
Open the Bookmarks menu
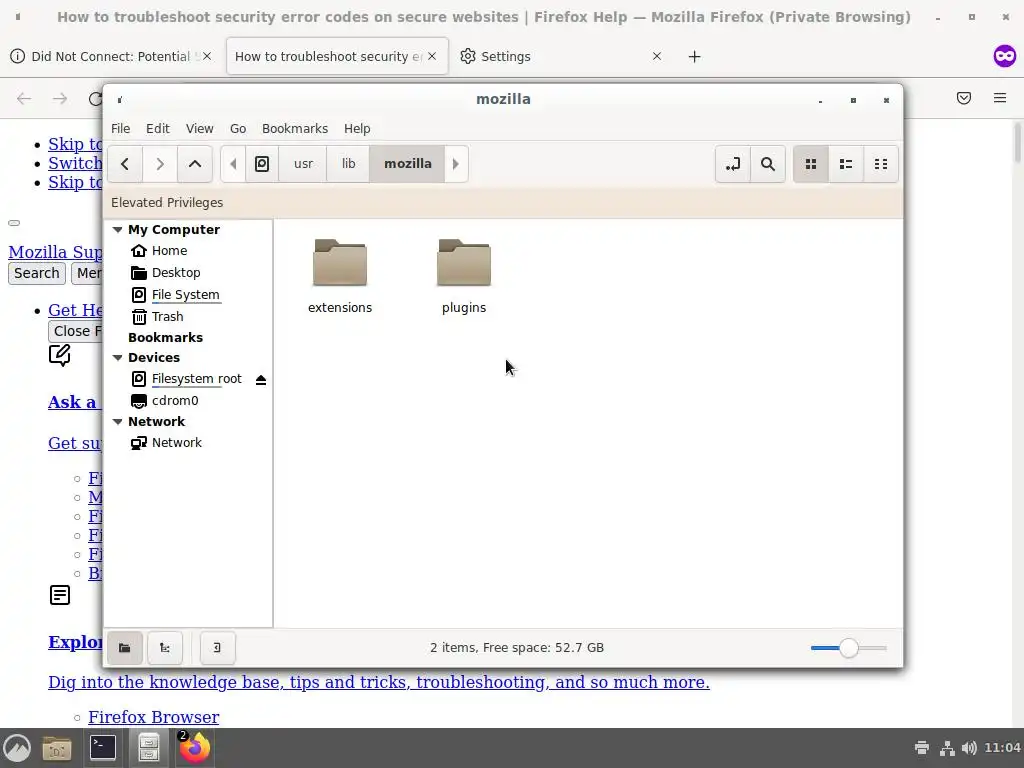click(x=295, y=129)
